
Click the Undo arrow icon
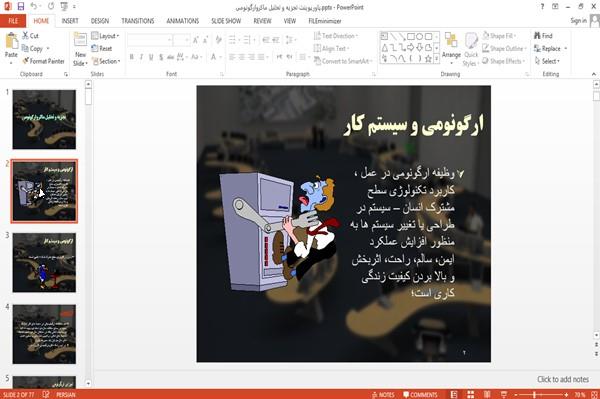(x=34, y=6)
